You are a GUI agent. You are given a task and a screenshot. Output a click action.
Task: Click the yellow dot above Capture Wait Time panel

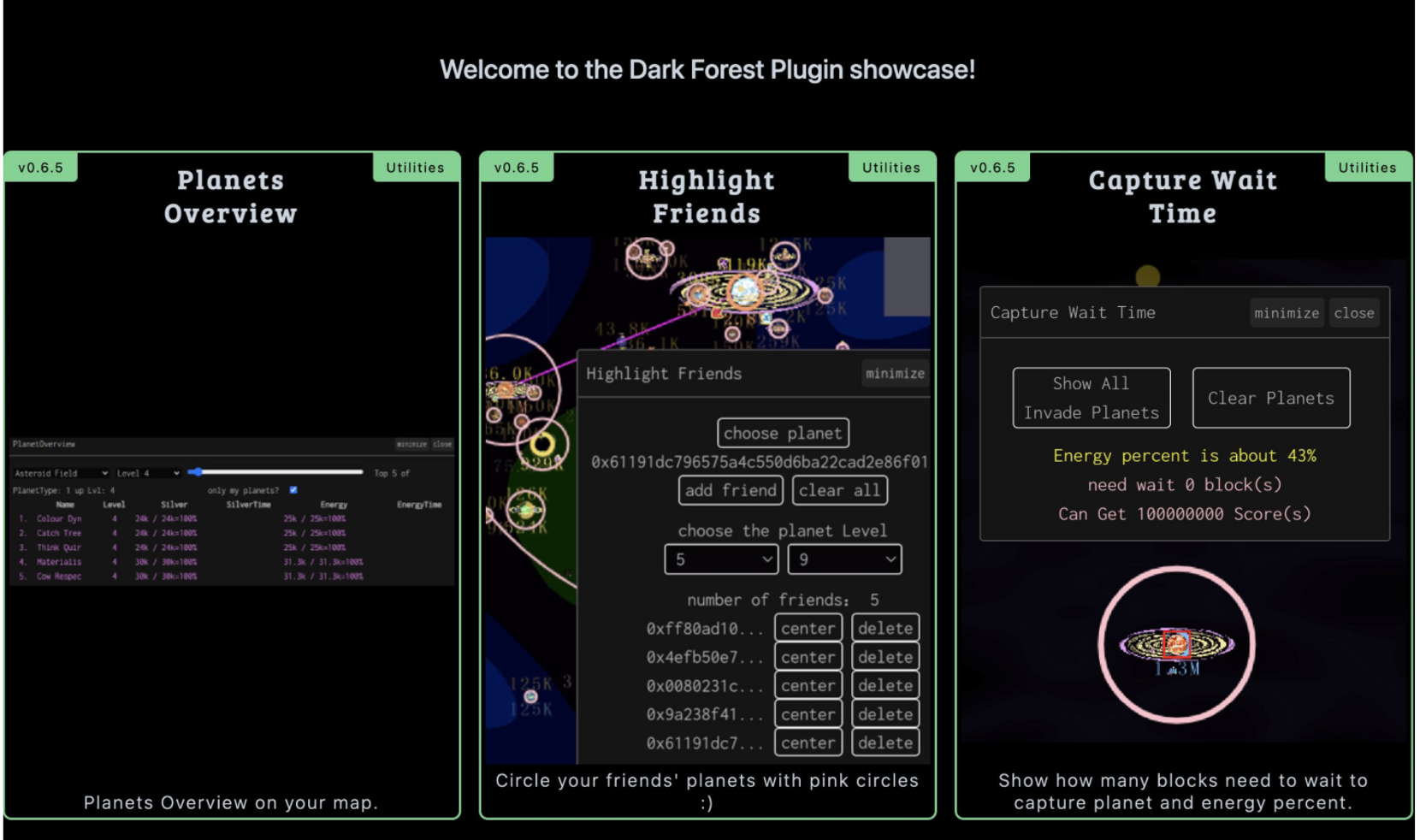(x=1147, y=276)
